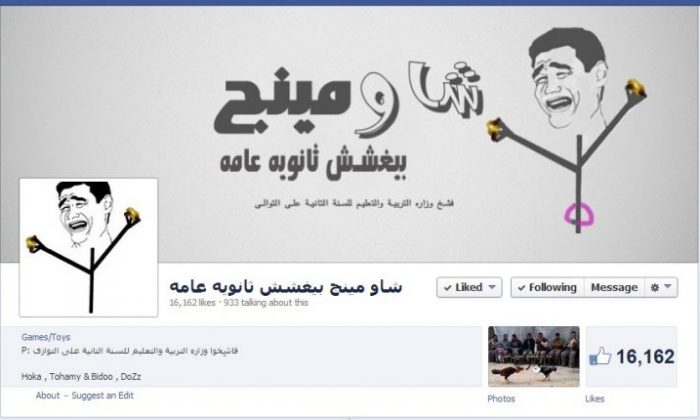This screenshot has height=420, width=700.
Task: Open the Photos tab label
Action: click(501, 399)
